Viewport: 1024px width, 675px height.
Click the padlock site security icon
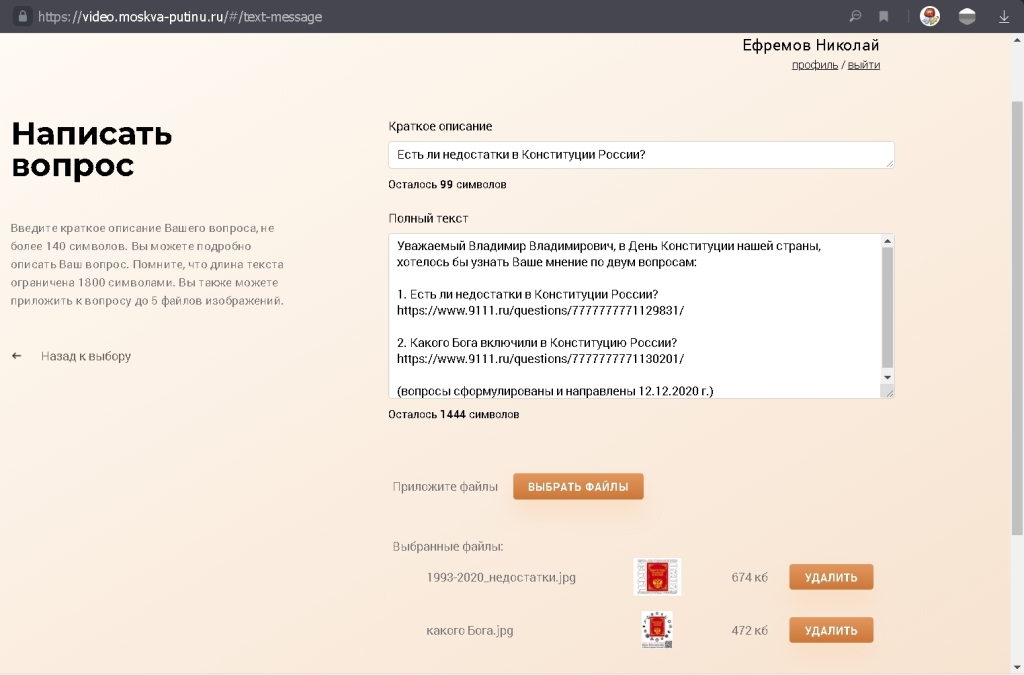[x=22, y=17]
